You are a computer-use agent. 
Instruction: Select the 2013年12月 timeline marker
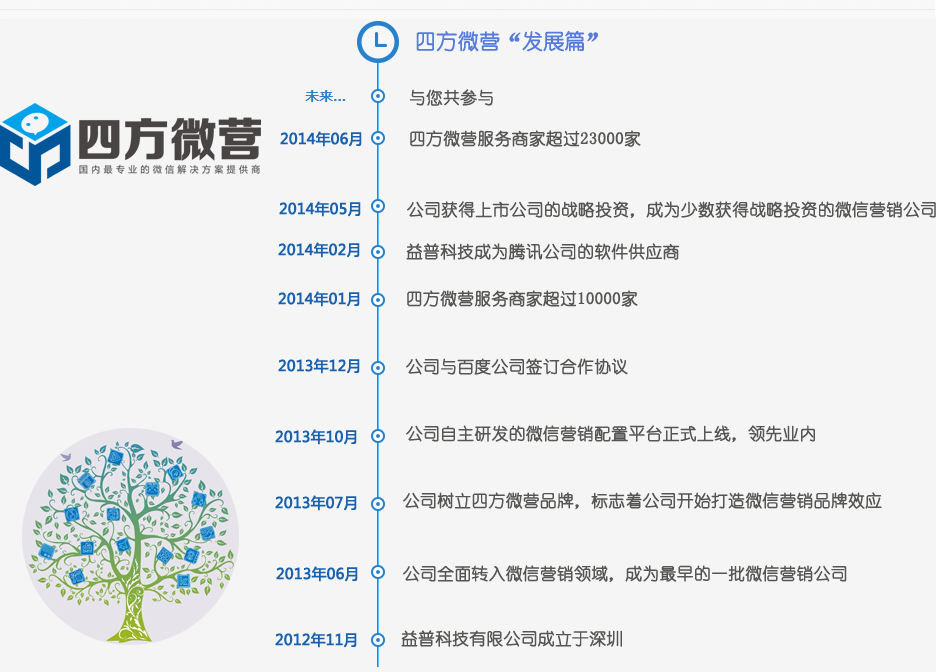tap(378, 367)
